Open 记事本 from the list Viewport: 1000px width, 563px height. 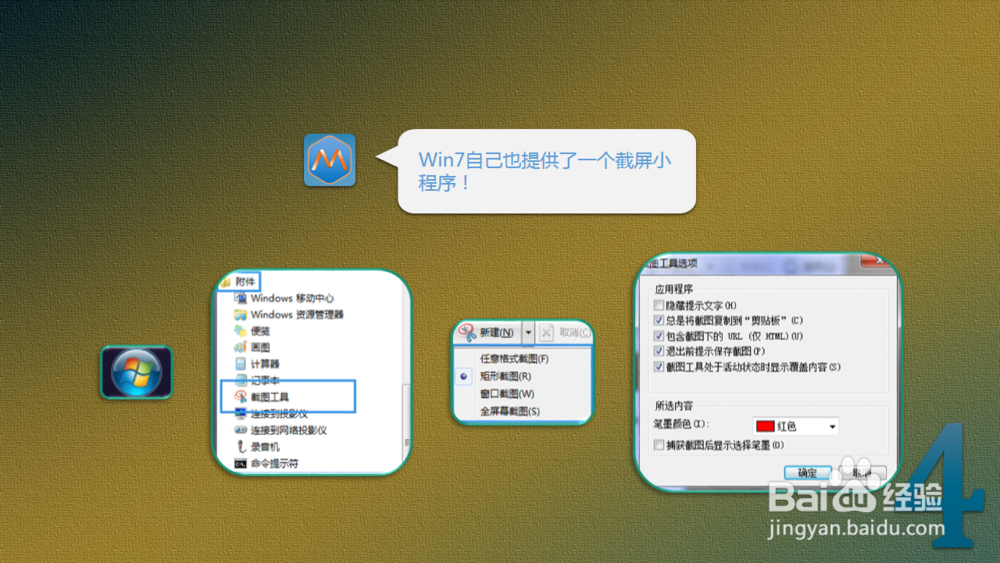pyautogui.click(x=265, y=380)
